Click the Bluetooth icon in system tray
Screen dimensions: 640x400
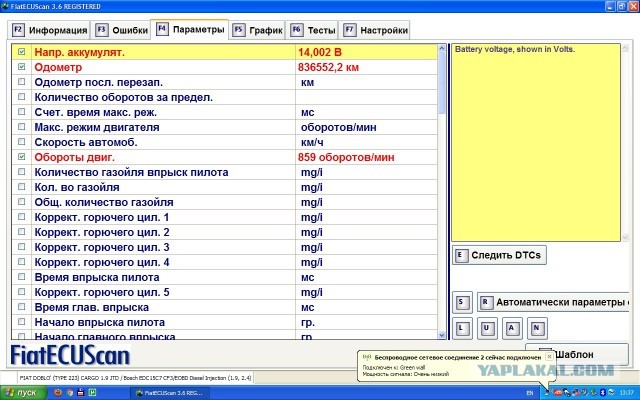point(602,393)
